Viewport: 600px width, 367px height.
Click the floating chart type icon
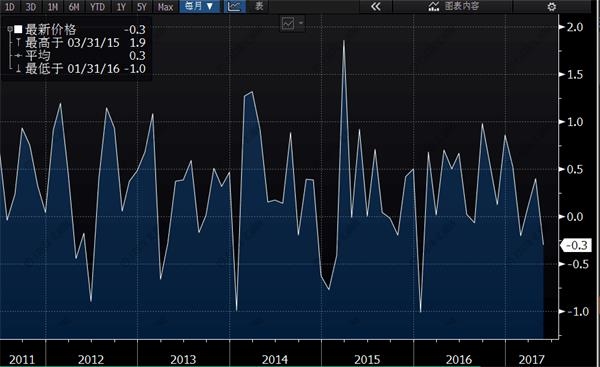point(288,23)
